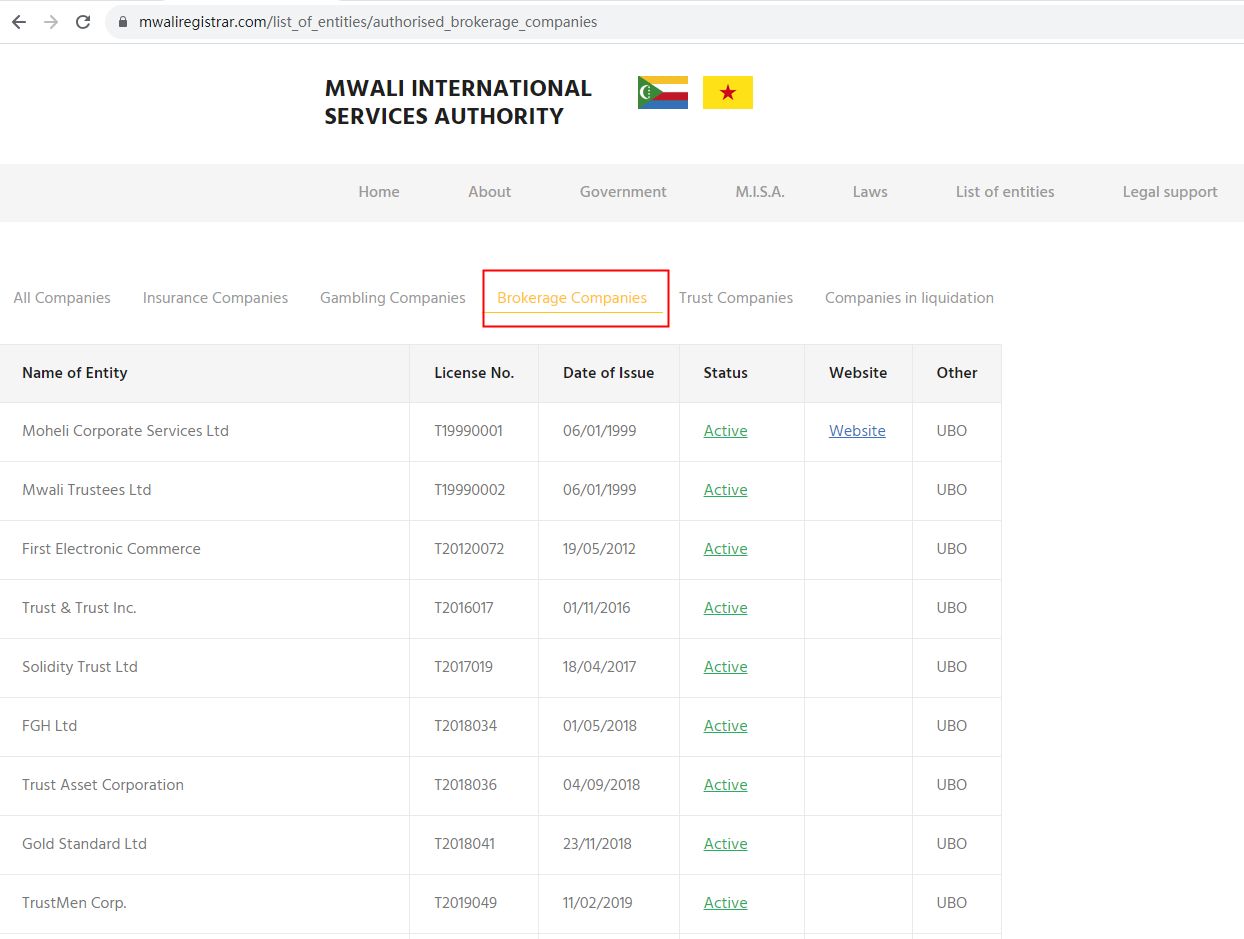Image resolution: width=1244 pixels, height=939 pixels.
Task: Open the List of entities menu
Action: pyautogui.click(x=1004, y=192)
